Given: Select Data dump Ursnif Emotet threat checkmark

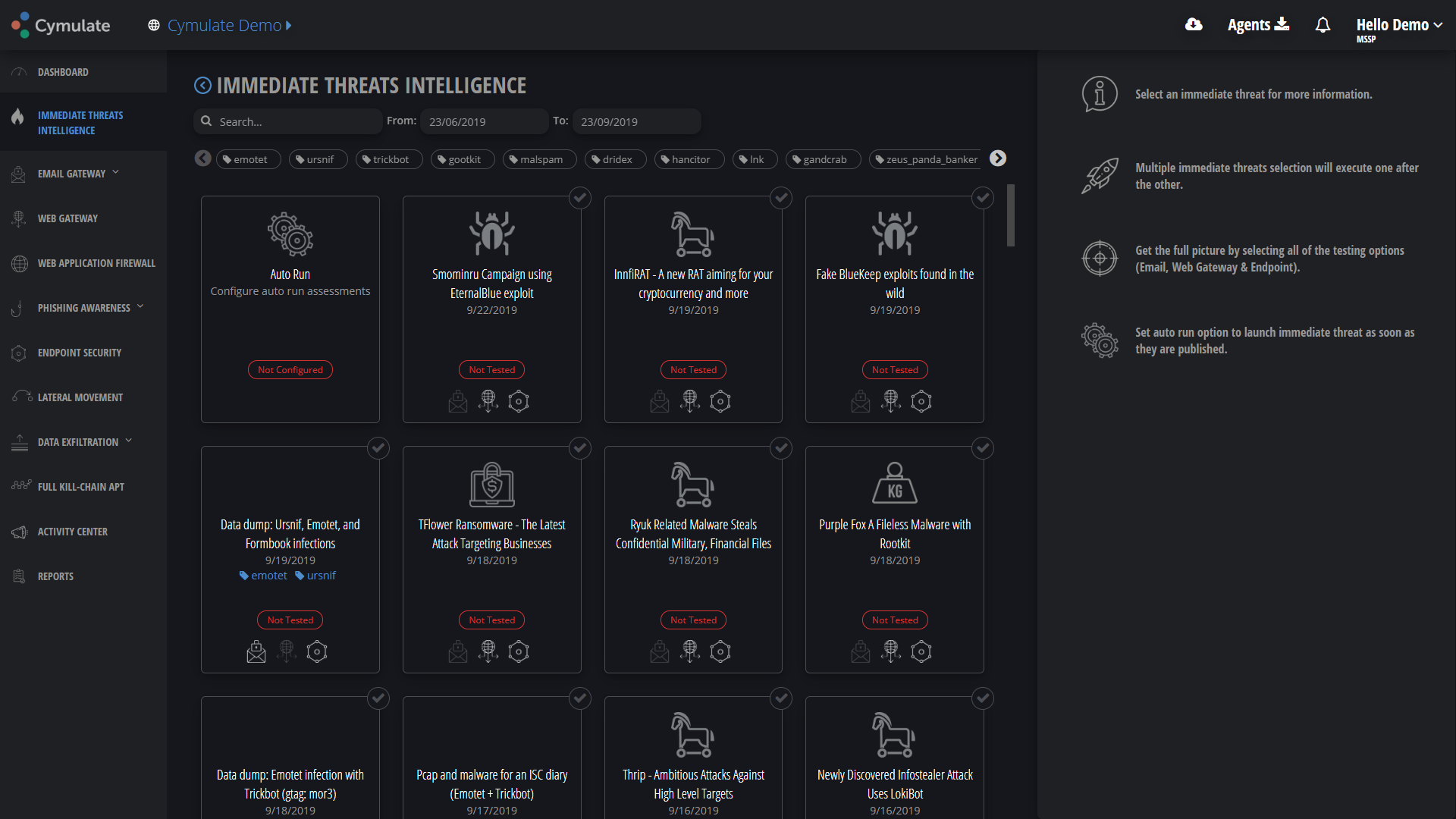Looking at the screenshot, I should coord(378,448).
